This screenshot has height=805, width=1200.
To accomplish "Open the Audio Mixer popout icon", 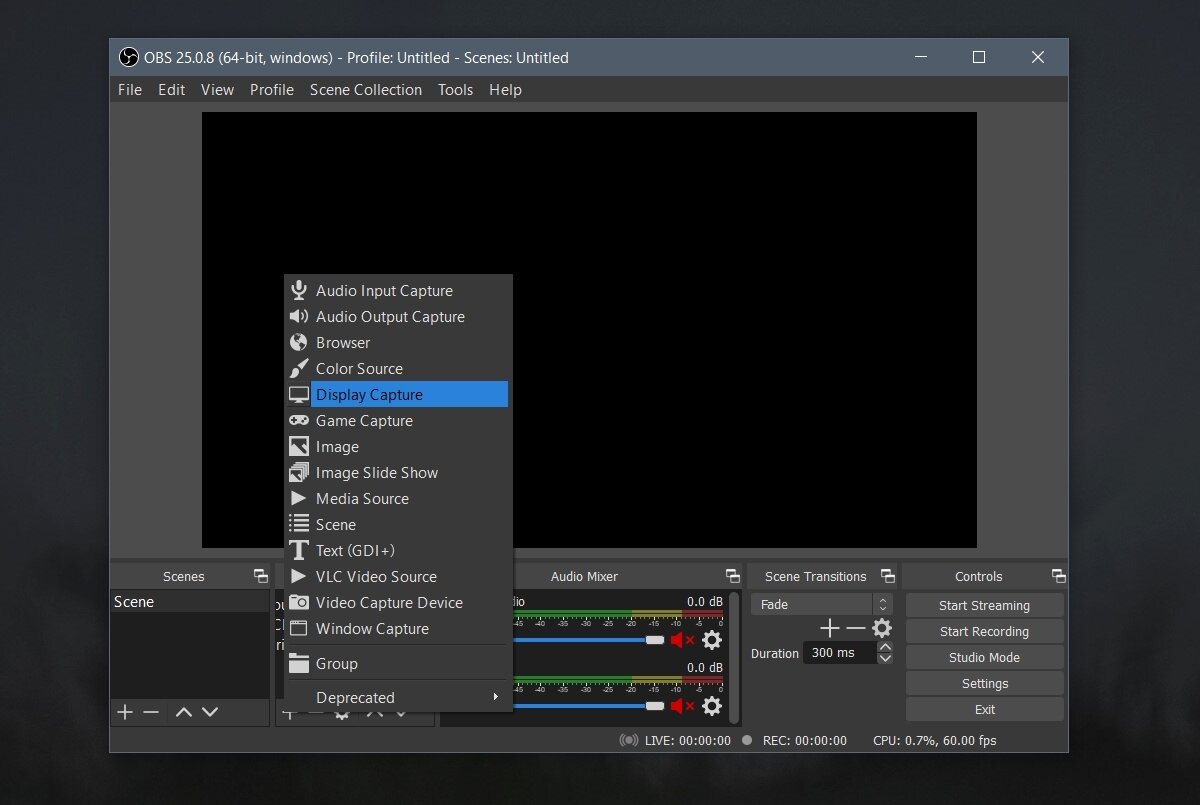I will click(x=733, y=575).
